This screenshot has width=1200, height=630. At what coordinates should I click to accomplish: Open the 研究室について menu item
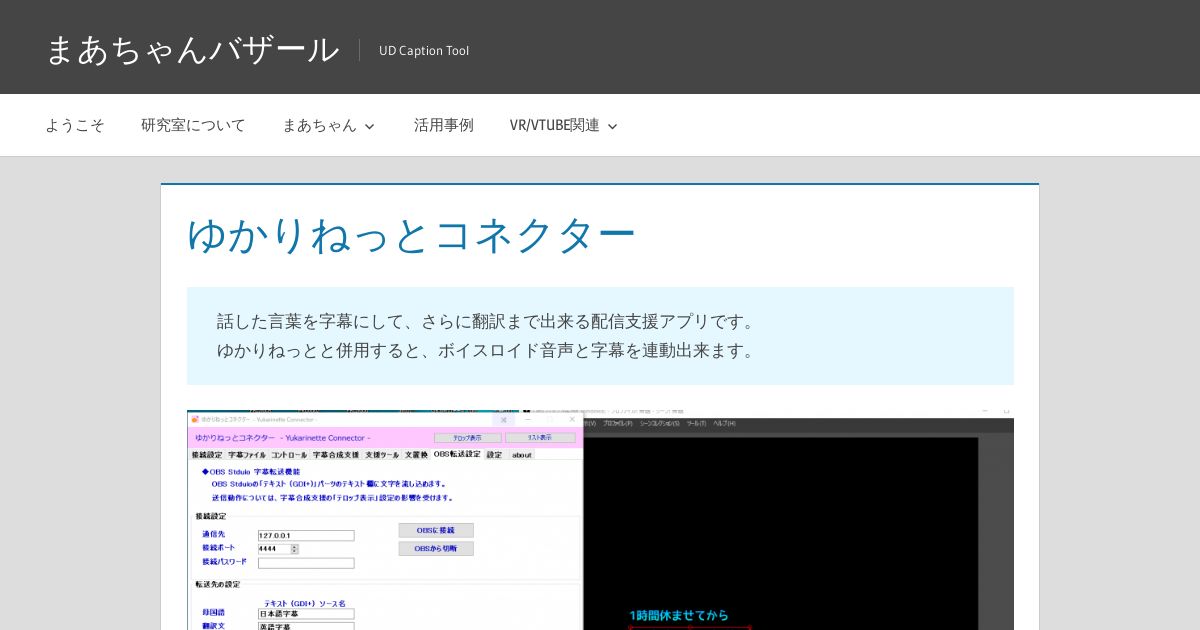click(193, 125)
